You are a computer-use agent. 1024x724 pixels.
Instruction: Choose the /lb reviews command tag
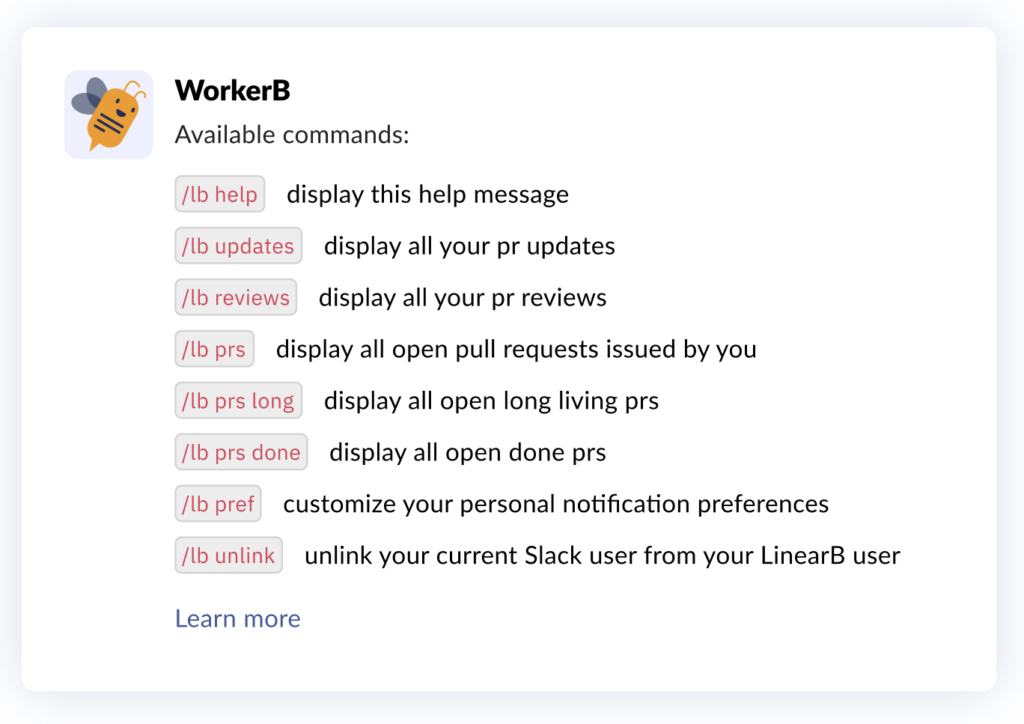point(236,297)
